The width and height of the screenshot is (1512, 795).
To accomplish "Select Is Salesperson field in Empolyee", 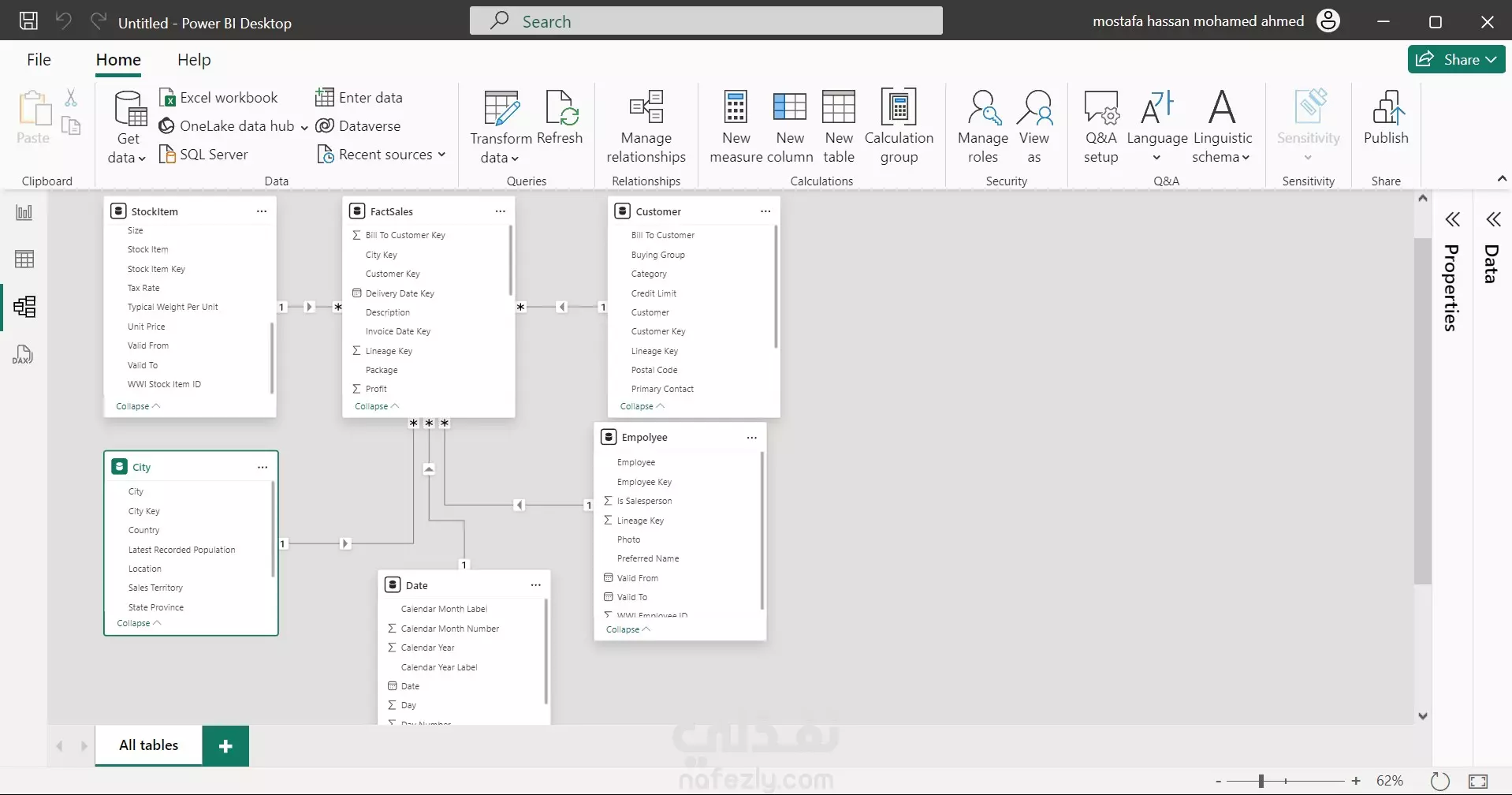I will coord(644,501).
